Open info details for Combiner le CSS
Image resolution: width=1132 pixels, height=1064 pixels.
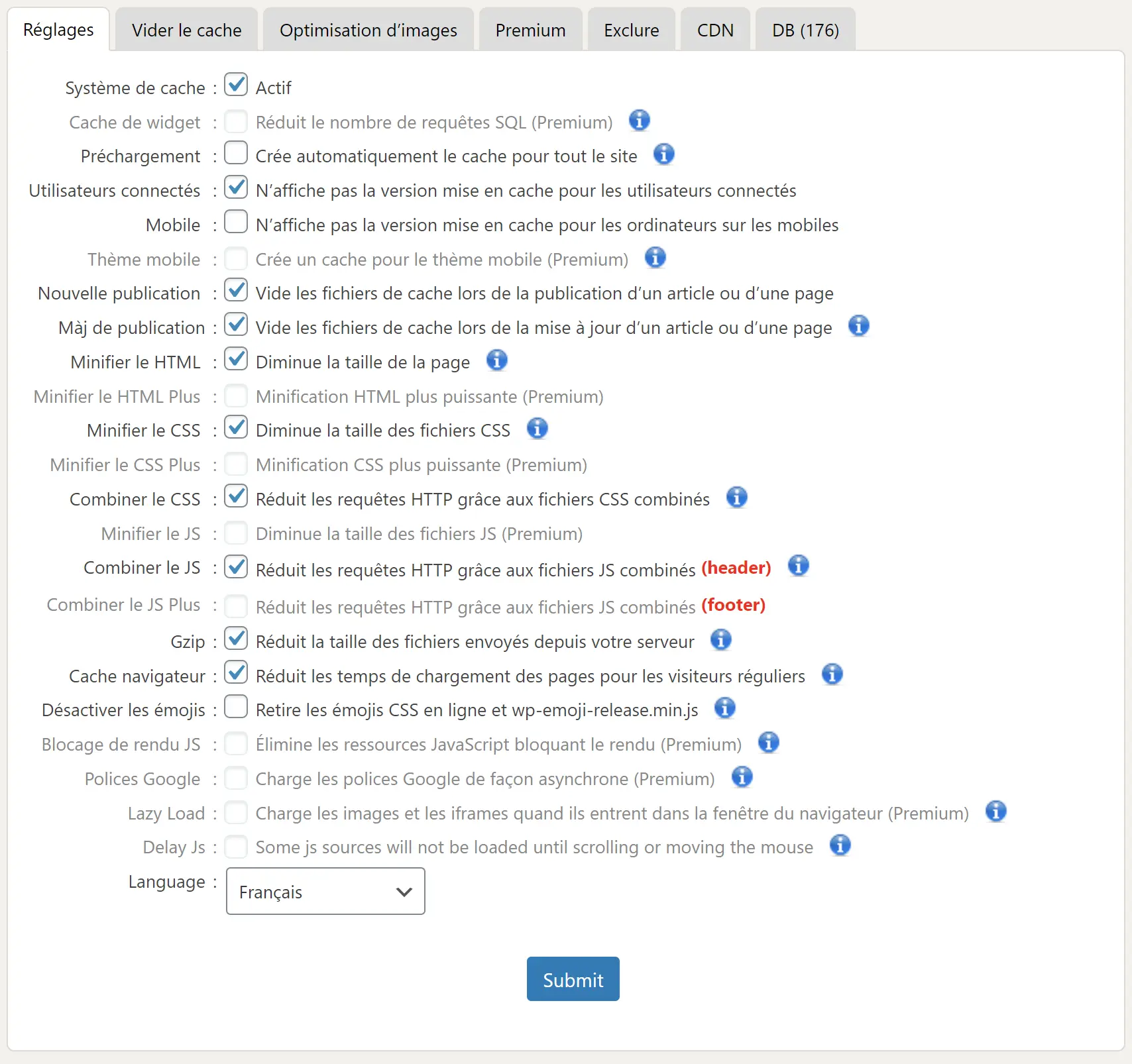click(x=737, y=497)
